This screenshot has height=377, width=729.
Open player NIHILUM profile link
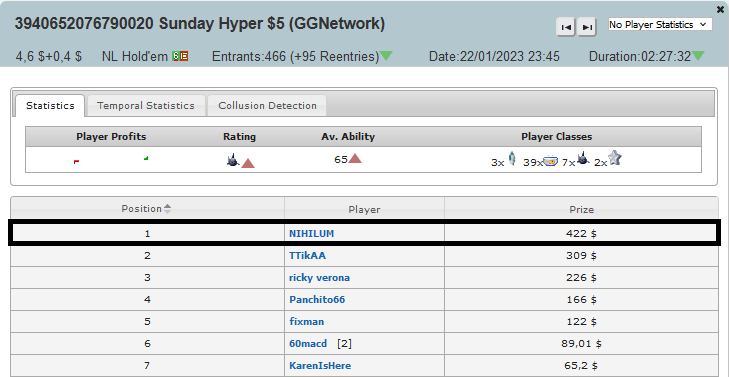(x=311, y=234)
